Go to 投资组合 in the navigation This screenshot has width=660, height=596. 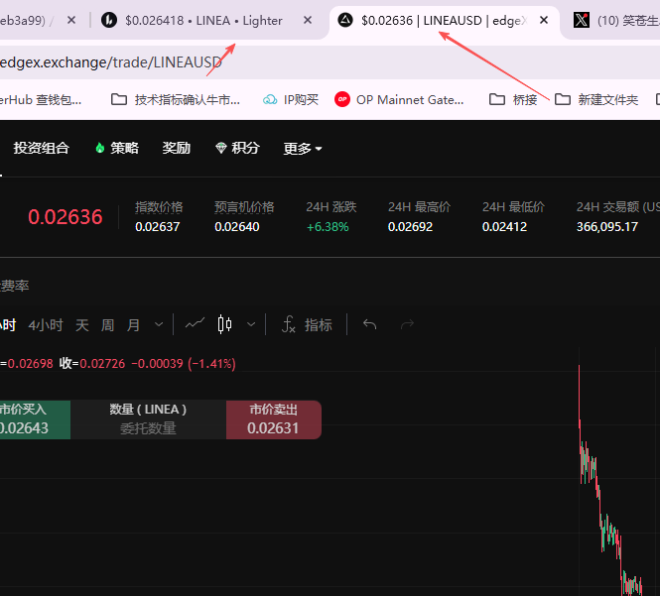pyautogui.click(x=41, y=148)
